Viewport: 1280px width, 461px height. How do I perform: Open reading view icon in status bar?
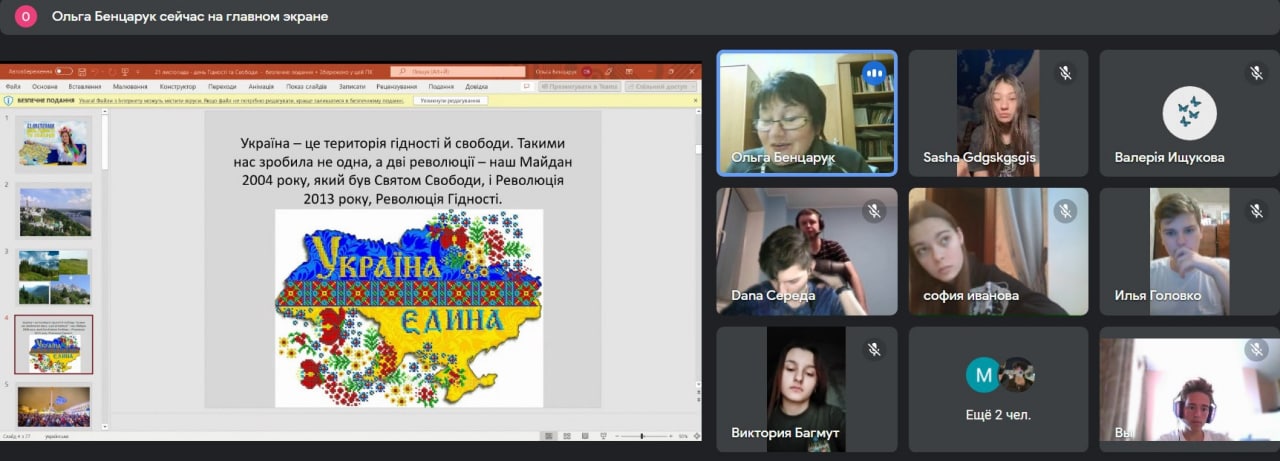coord(584,436)
